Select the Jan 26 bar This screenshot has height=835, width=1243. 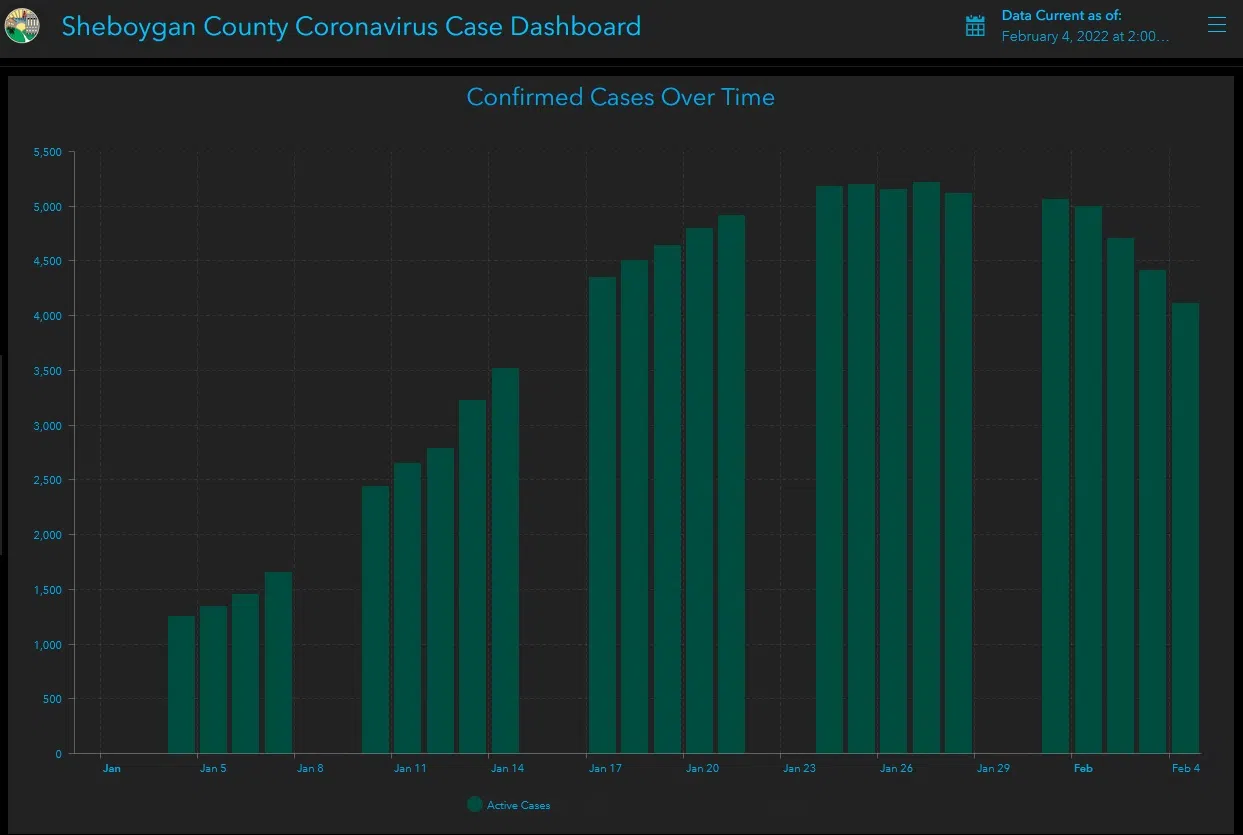(x=893, y=471)
